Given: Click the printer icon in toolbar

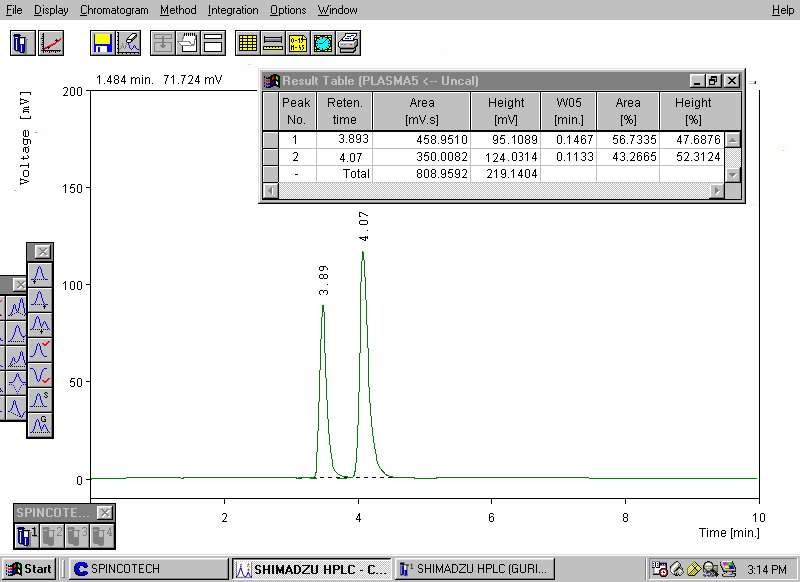Looking at the screenshot, I should (x=347, y=43).
